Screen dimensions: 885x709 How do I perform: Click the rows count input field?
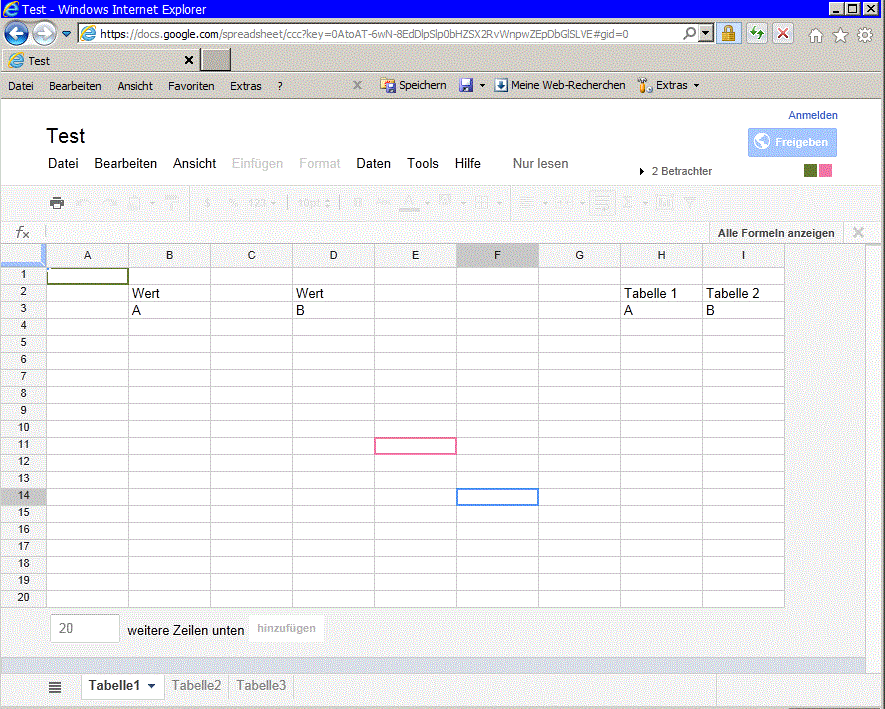coord(84,628)
